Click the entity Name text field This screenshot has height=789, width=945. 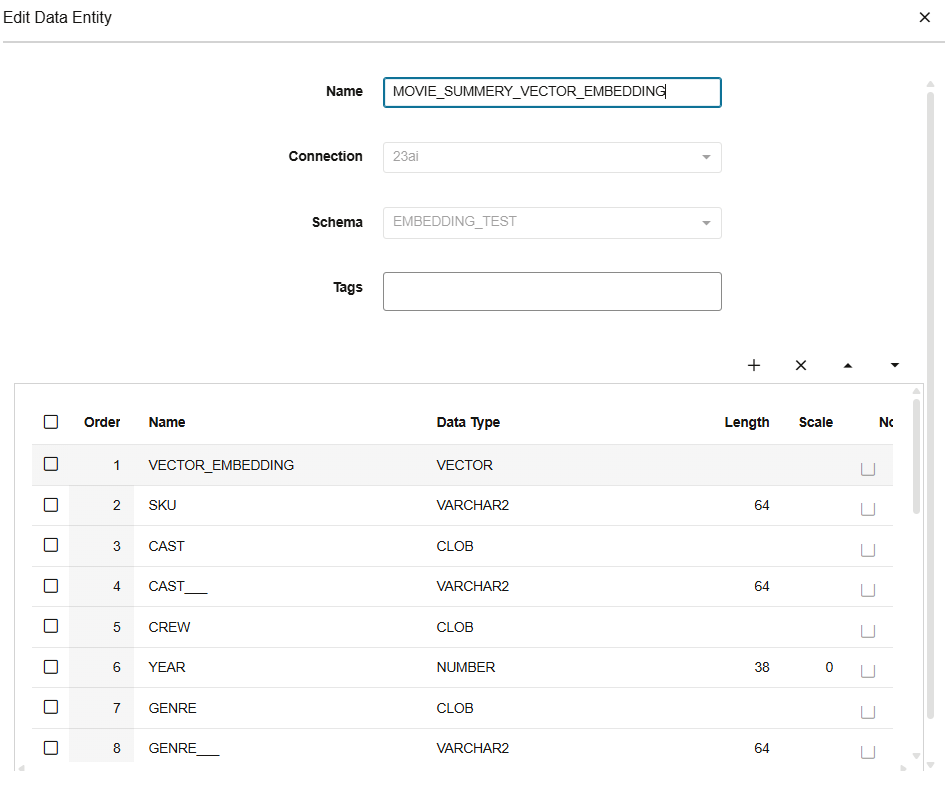(552, 92)
